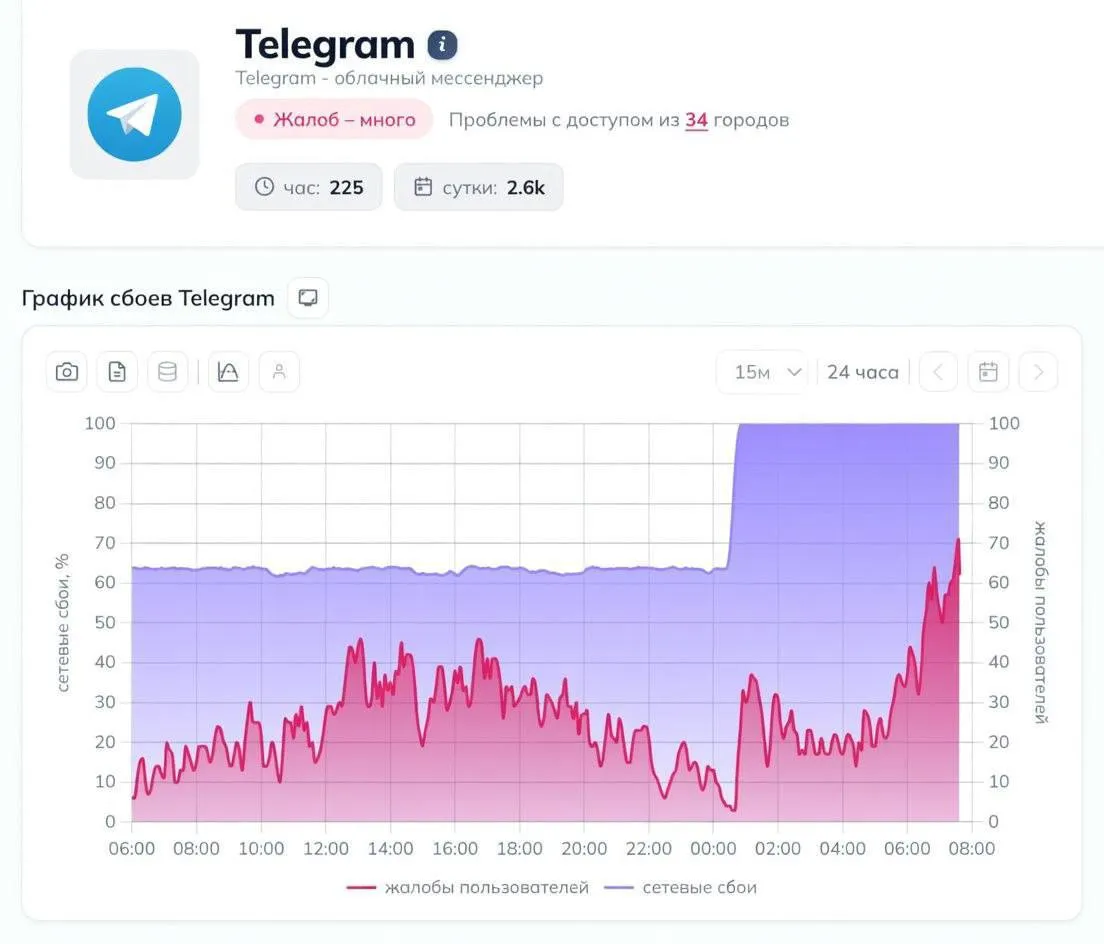
Task: Go to next period with right arrow
Action: pos(1038,372)
